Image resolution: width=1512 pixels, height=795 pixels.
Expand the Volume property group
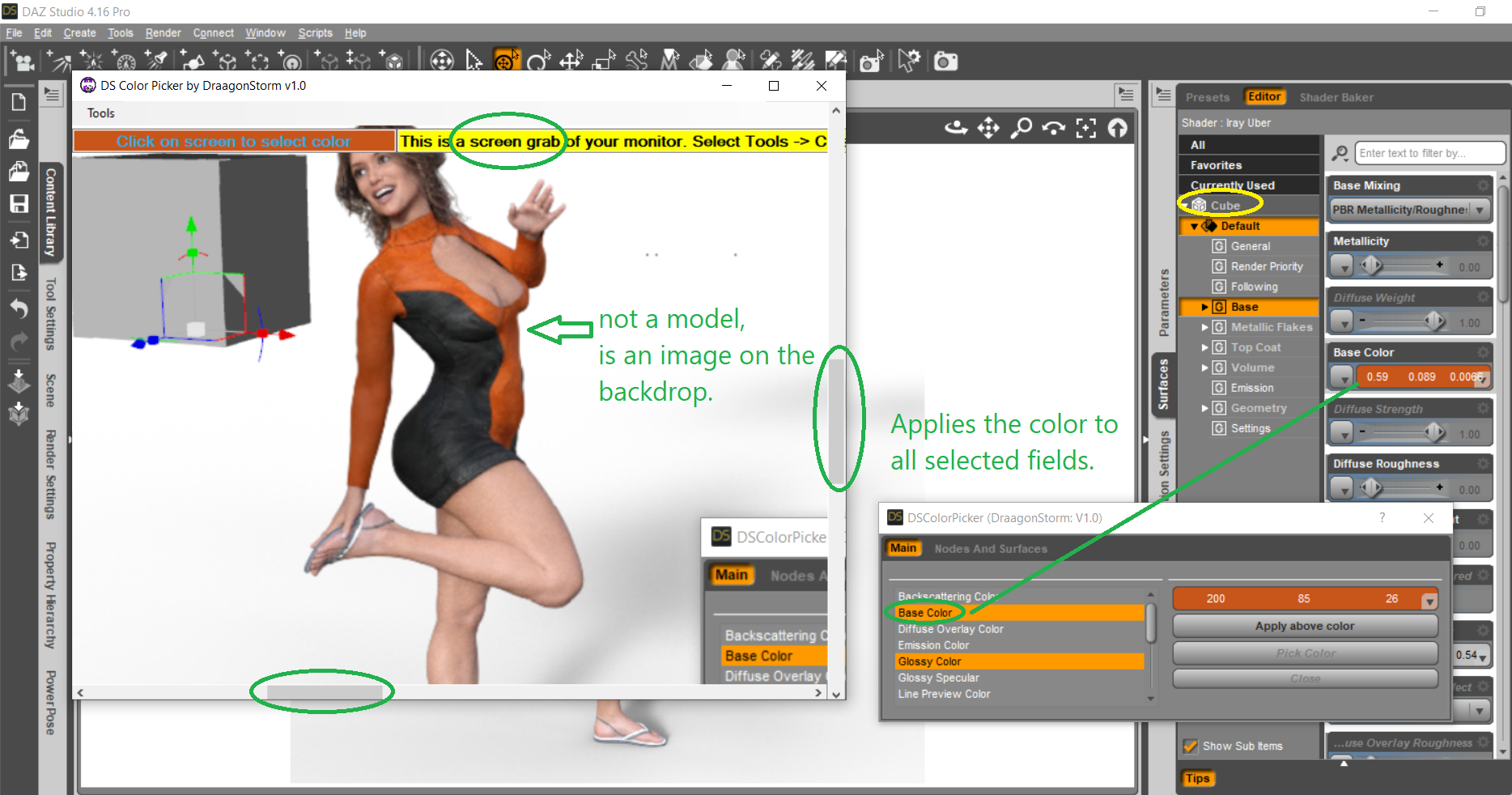(x=1204, y=368)
